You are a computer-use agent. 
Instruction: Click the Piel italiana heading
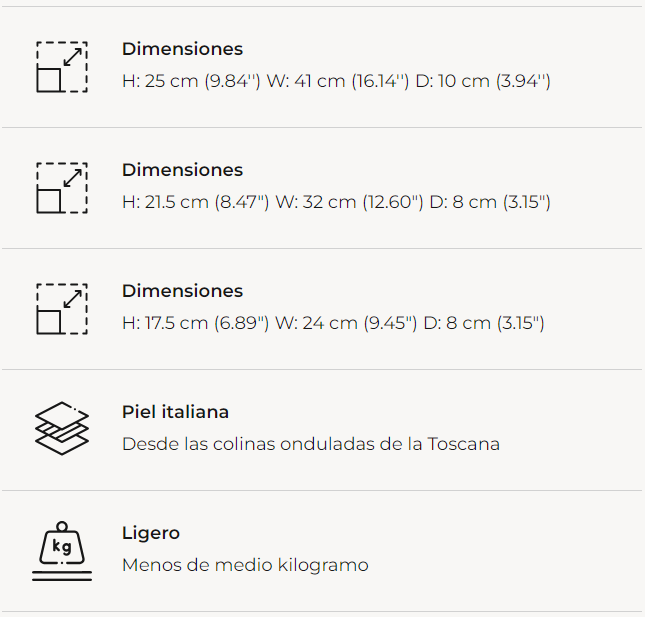click(175, 412)
